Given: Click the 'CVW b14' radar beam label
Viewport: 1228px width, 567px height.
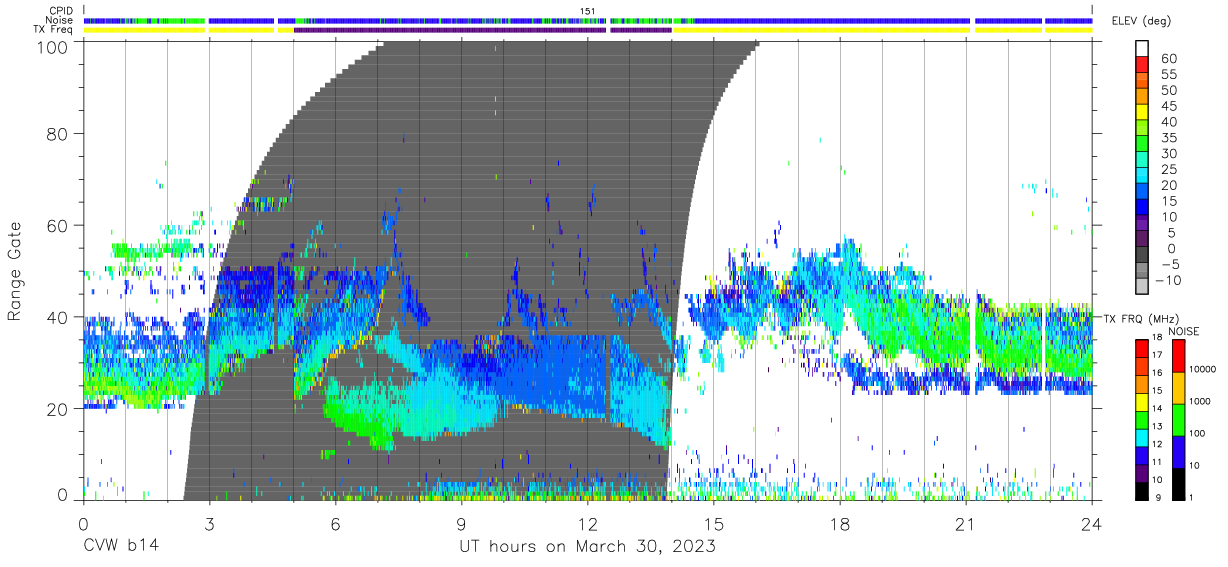Looking at the screenshot, I should (121, 547).
